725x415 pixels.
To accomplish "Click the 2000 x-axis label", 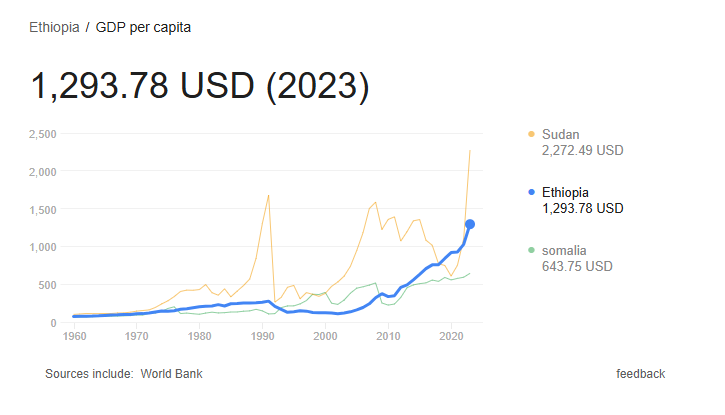I will pos(326,337).
